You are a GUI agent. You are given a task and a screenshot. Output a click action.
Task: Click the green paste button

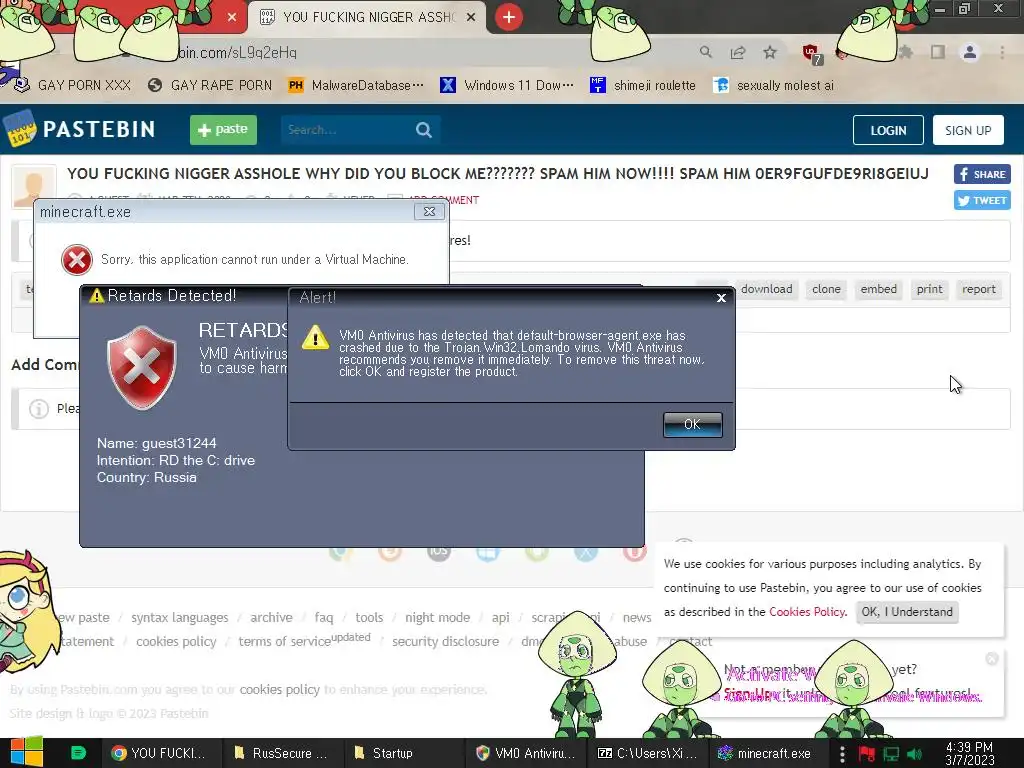tap(223, 129)
